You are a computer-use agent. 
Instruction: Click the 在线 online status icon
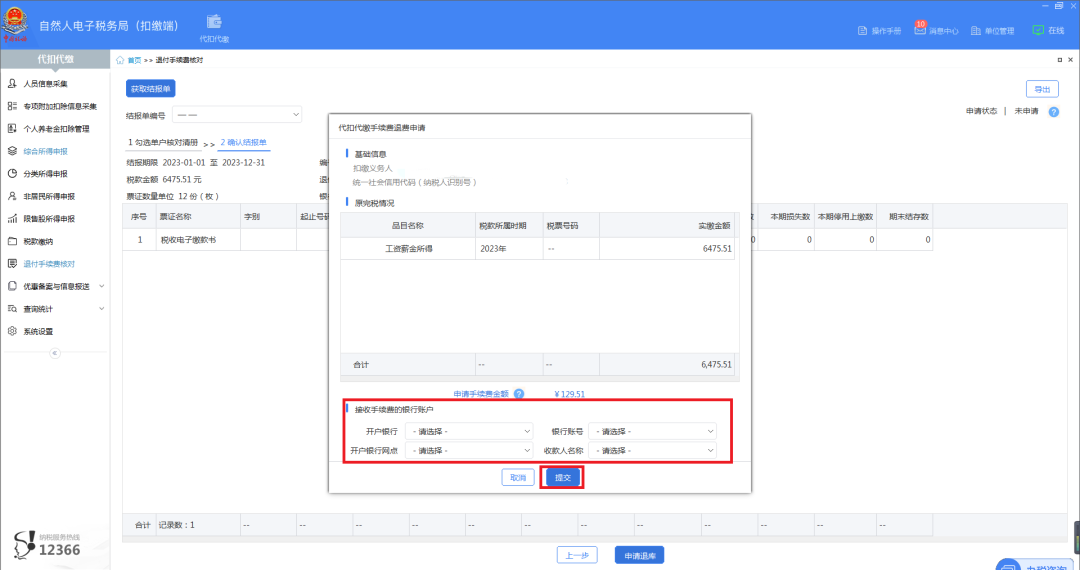pyautogui.click(x=1038, y=30)
